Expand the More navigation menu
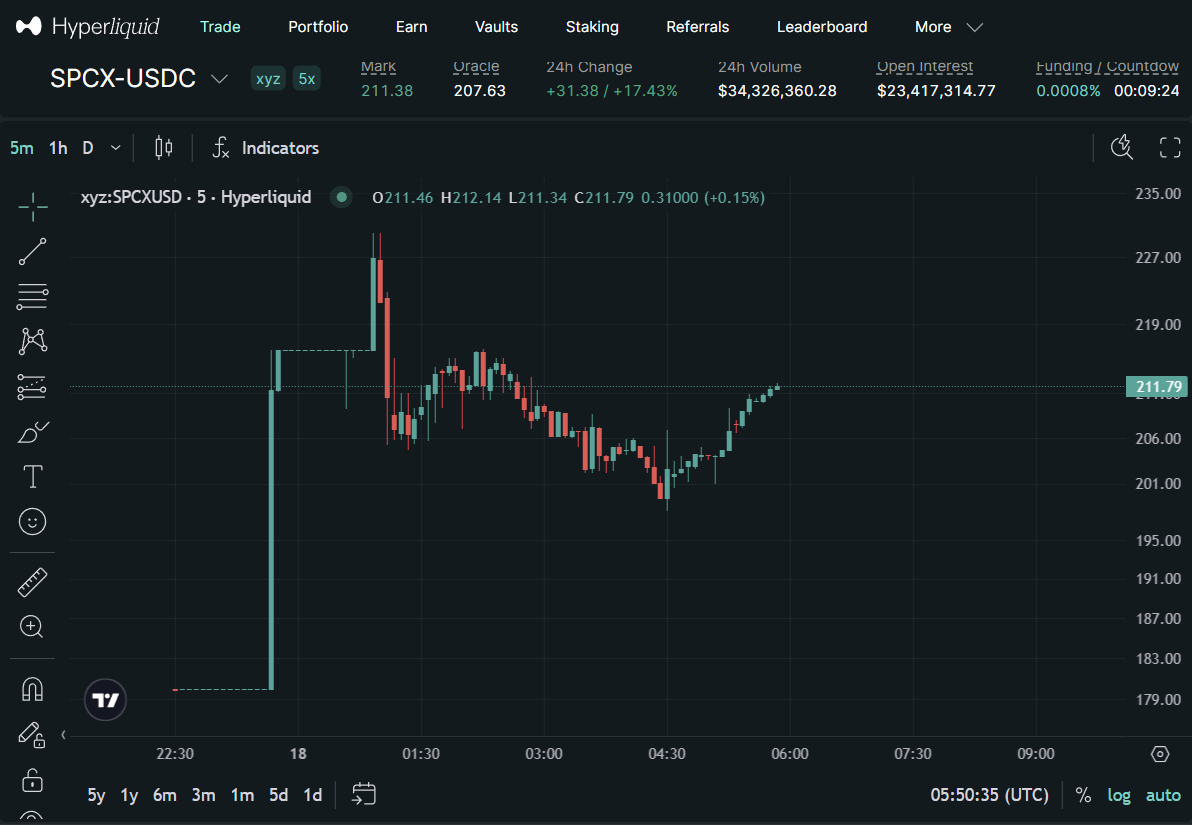1192x825 pixels. coord(949,27)
